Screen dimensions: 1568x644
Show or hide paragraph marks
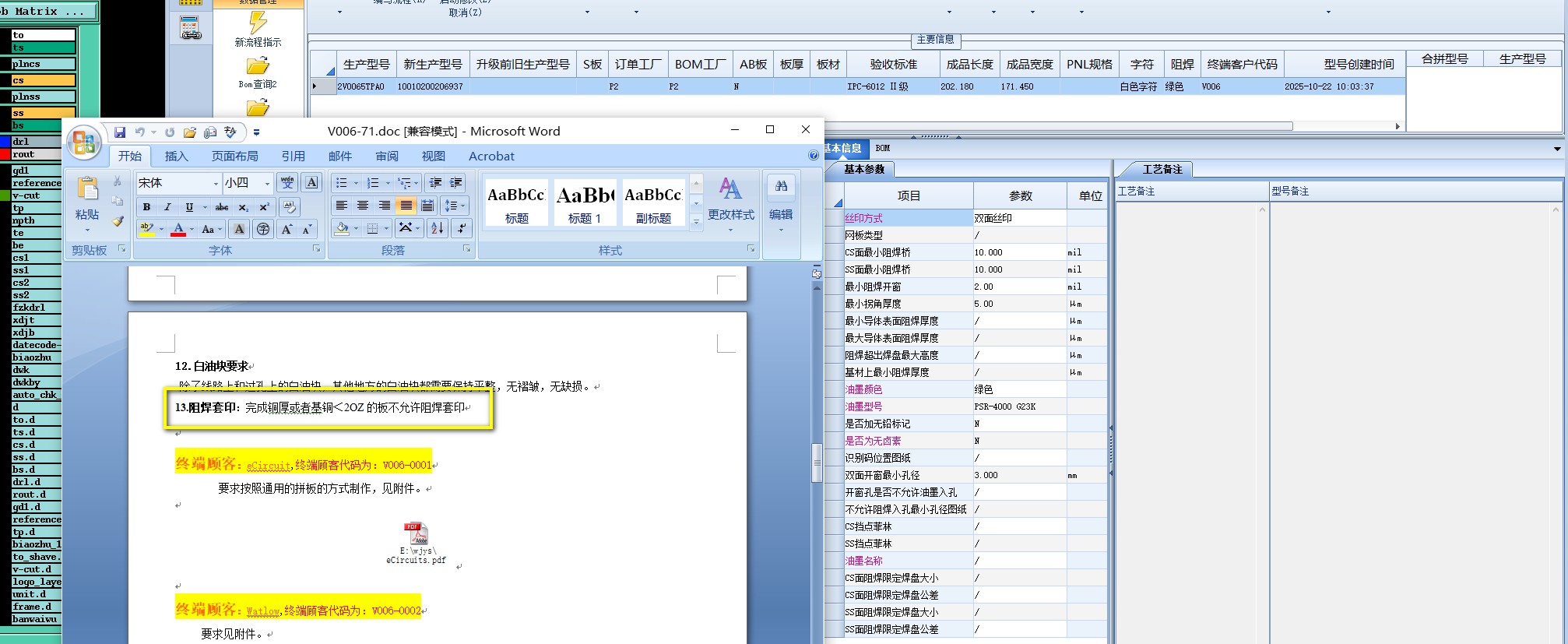click(461, 228)
